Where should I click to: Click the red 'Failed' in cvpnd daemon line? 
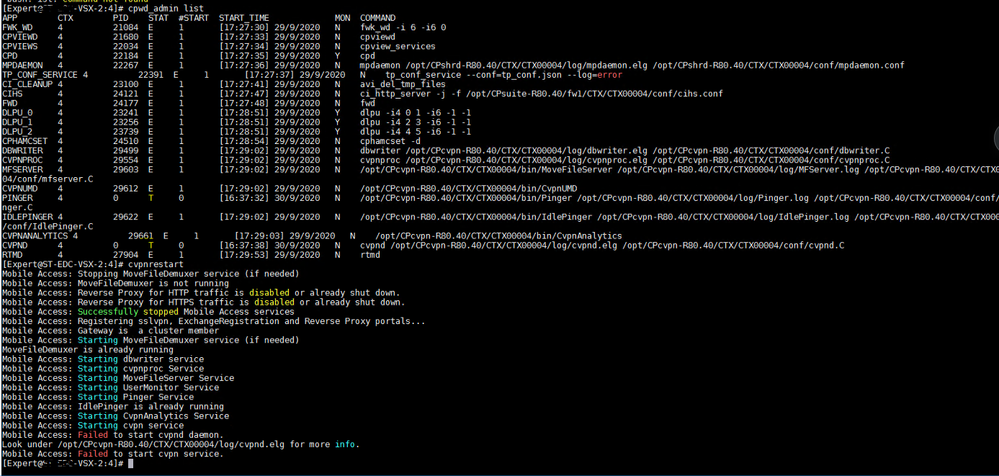pyautogui.click(x=92, y=435)
